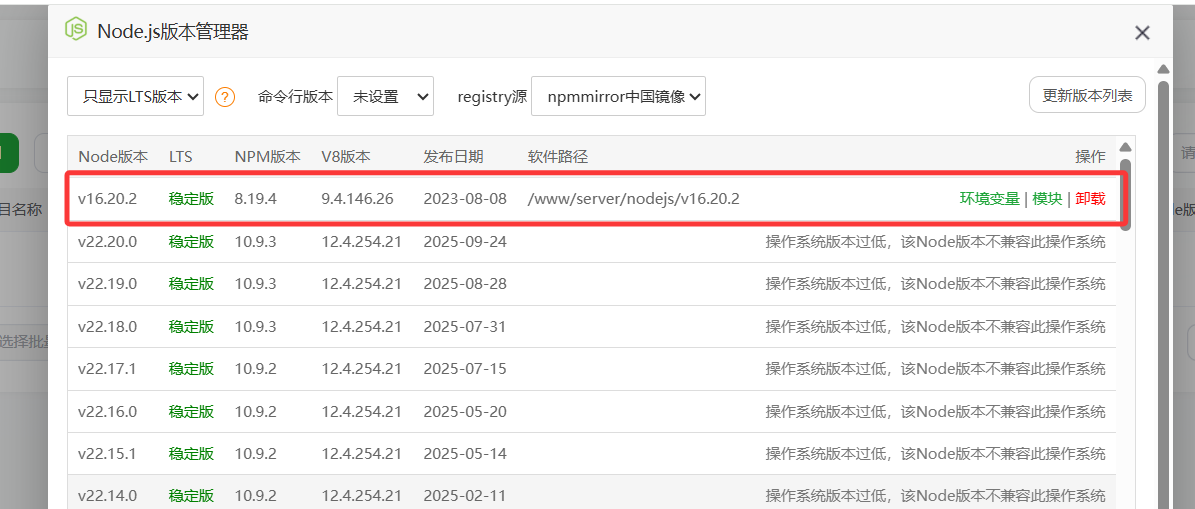
Task: Click the V8版本 column header
Action: [x=346, y=157]
